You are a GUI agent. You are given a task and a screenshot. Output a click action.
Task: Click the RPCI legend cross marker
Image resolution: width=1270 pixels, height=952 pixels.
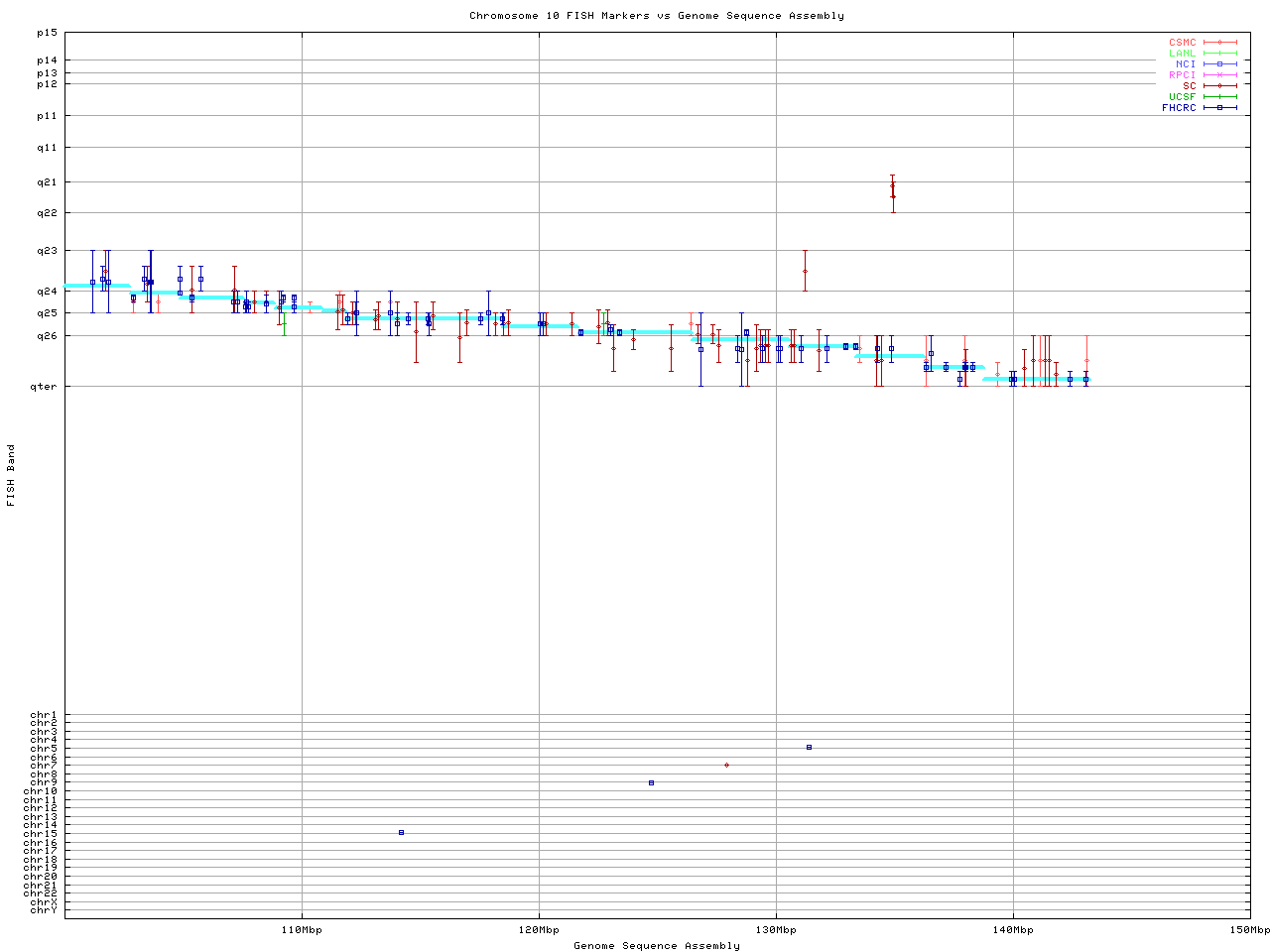(1219, 75)
